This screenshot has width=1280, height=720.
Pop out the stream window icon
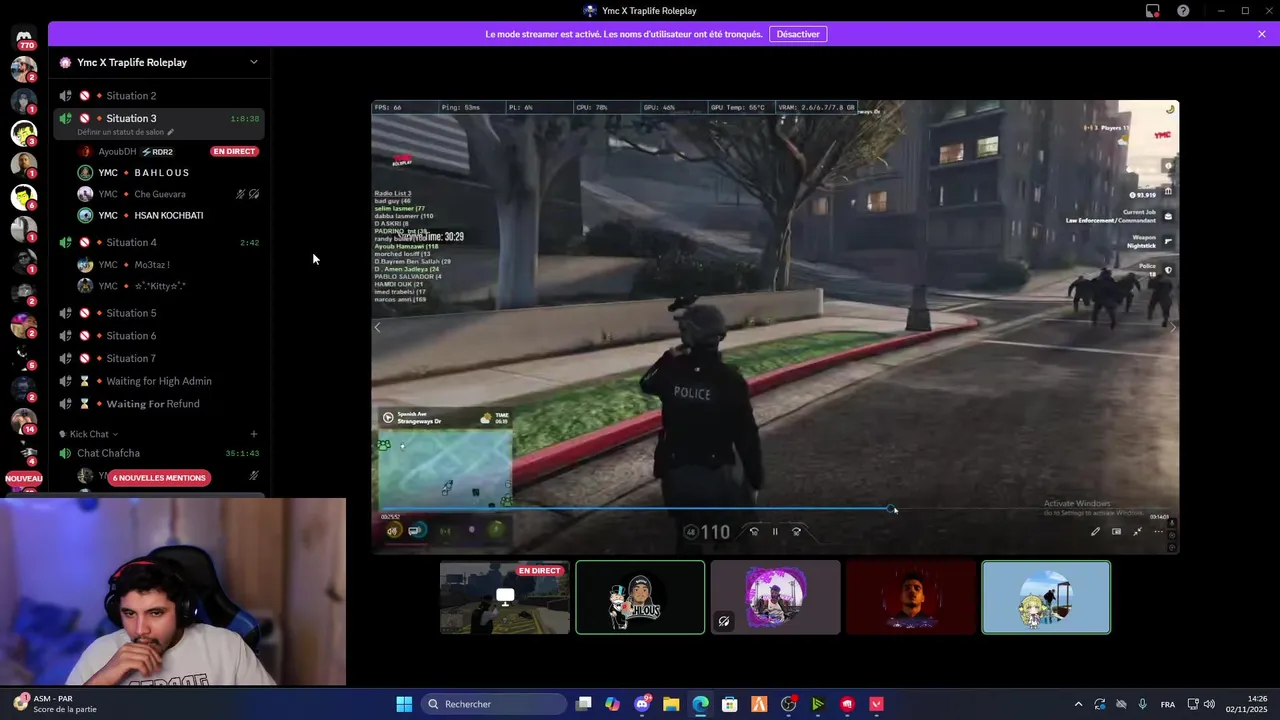pyautogui.click(x=1117, y=532)
